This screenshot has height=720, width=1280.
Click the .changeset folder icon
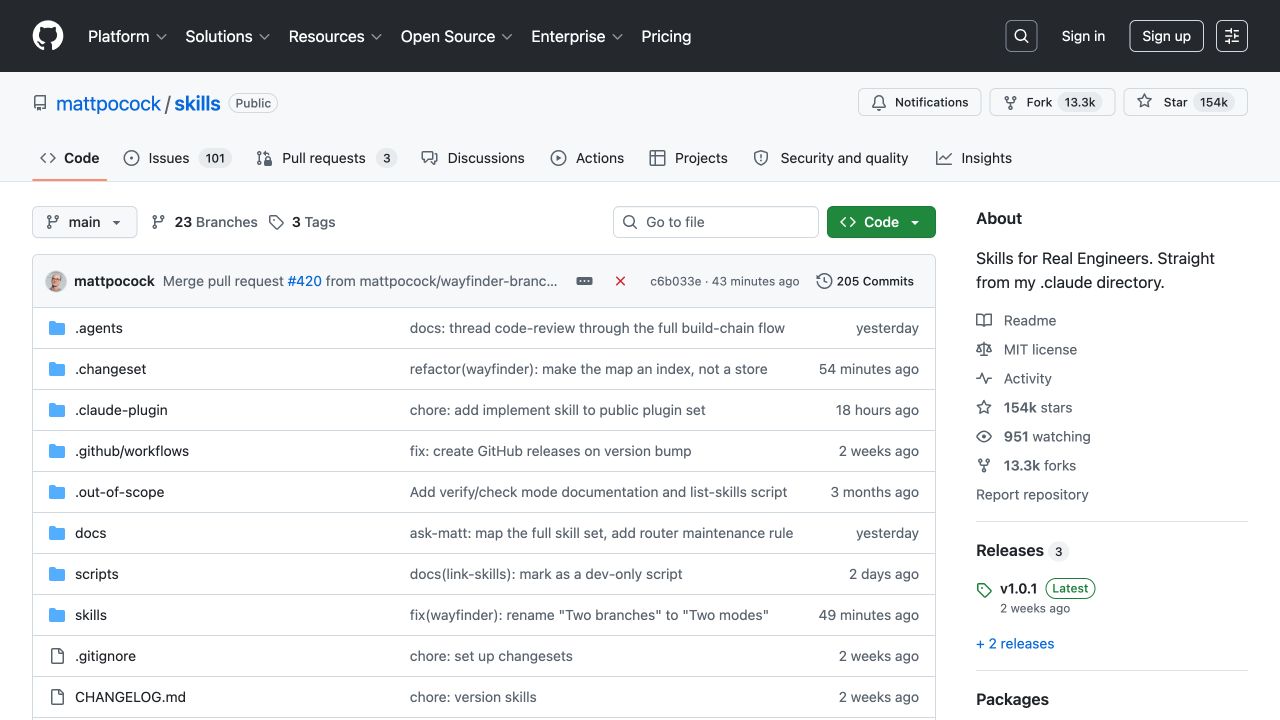click(x=57, y=369)
